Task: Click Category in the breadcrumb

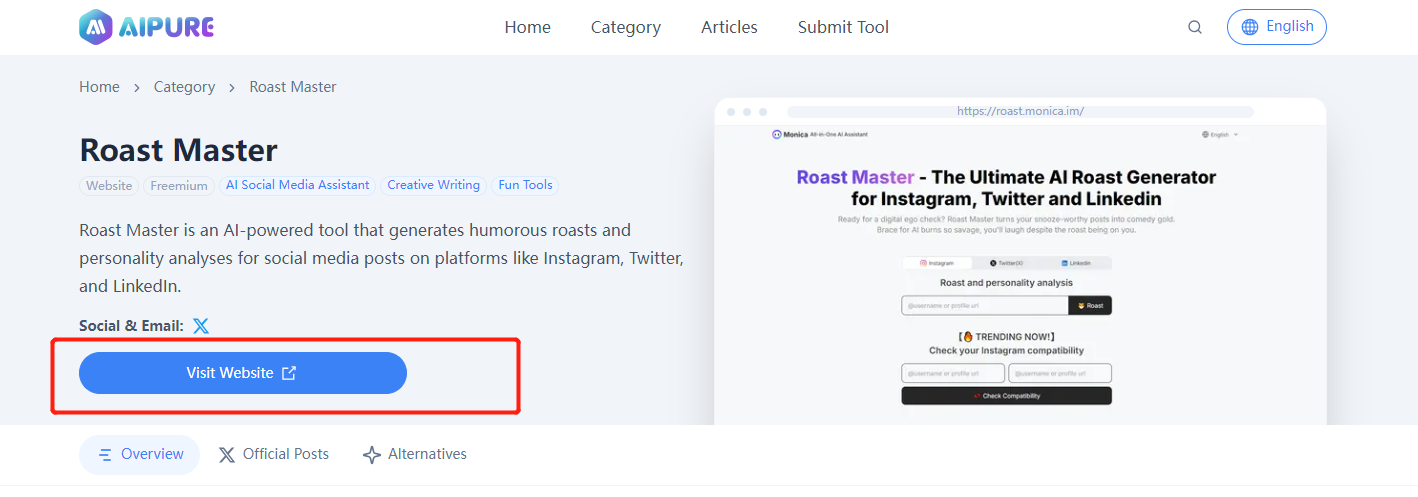Action: click(x=184, y=87)
